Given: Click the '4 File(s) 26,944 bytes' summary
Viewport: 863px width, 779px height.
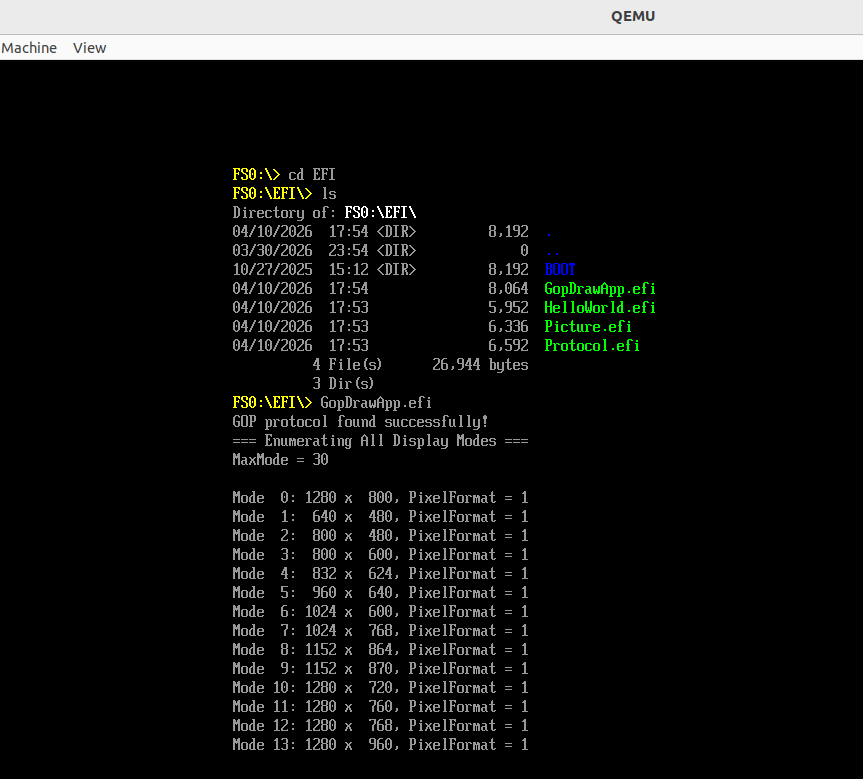Looking at the screenshot, I should (420, 364).
